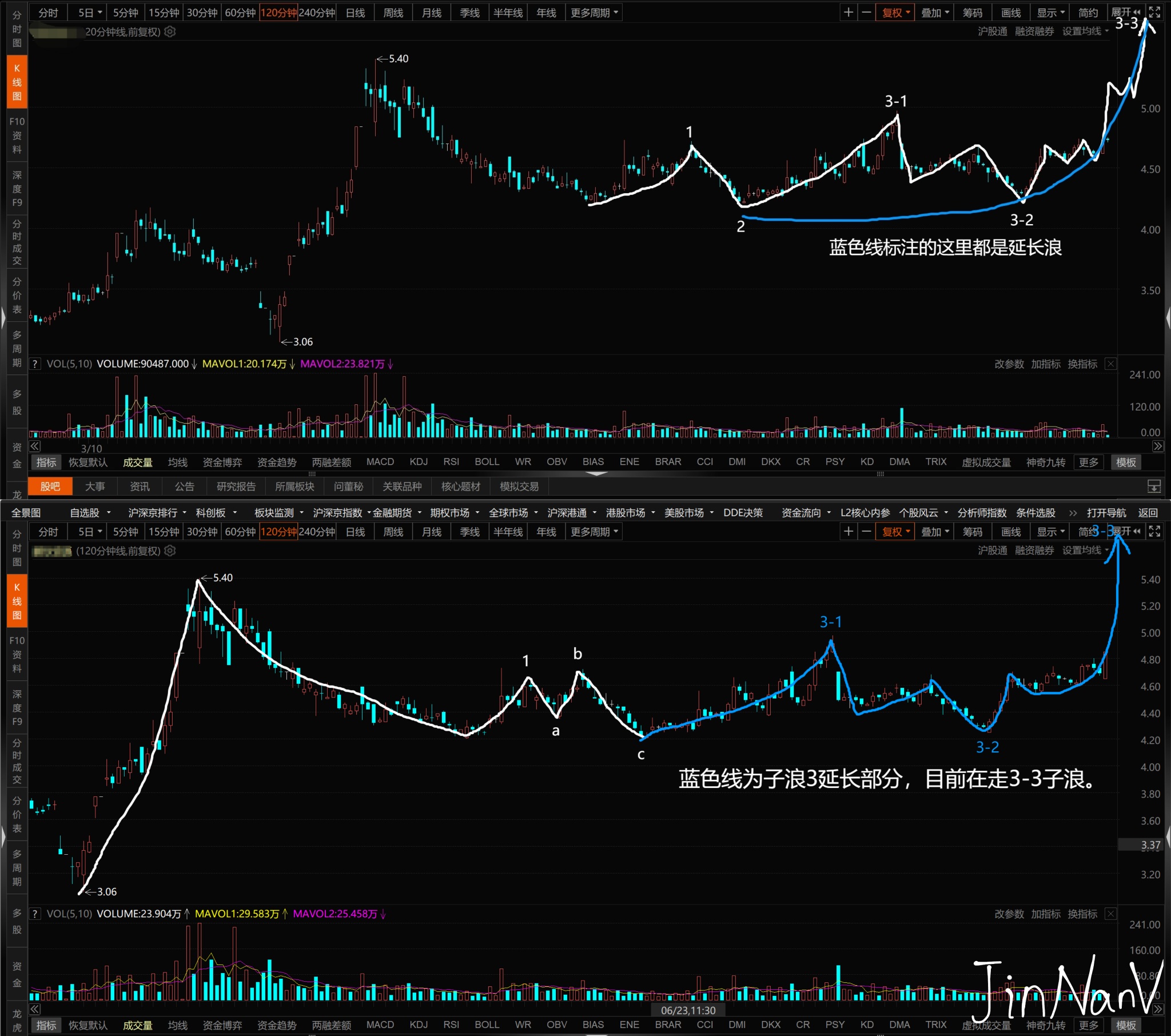Screen dimensions: 1171x1036
Task: Open K线图 view in lower chart sidebar
Action: (x=17, y=601)
